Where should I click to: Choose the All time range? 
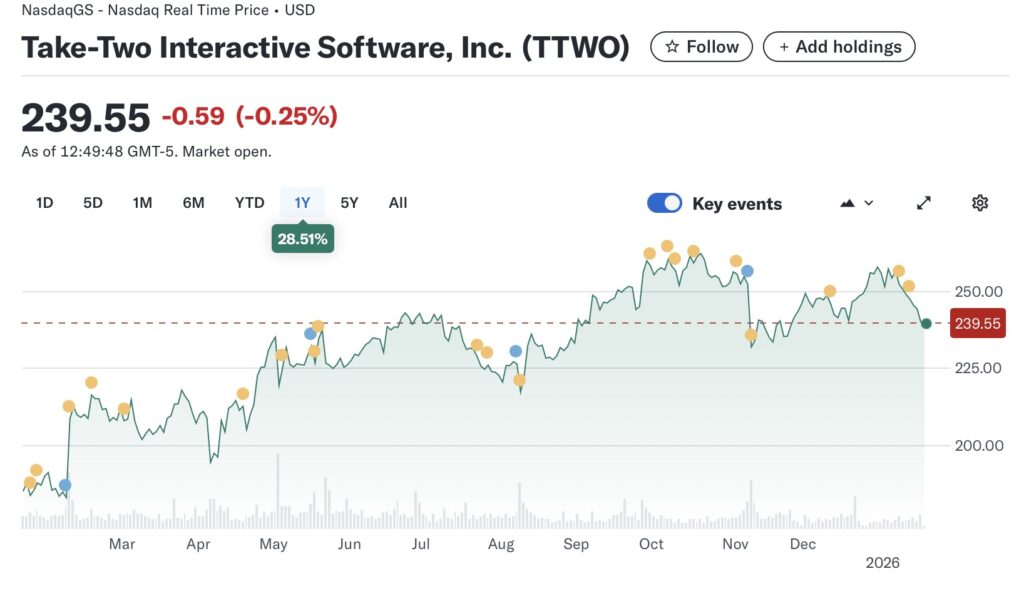pos(398,203)
